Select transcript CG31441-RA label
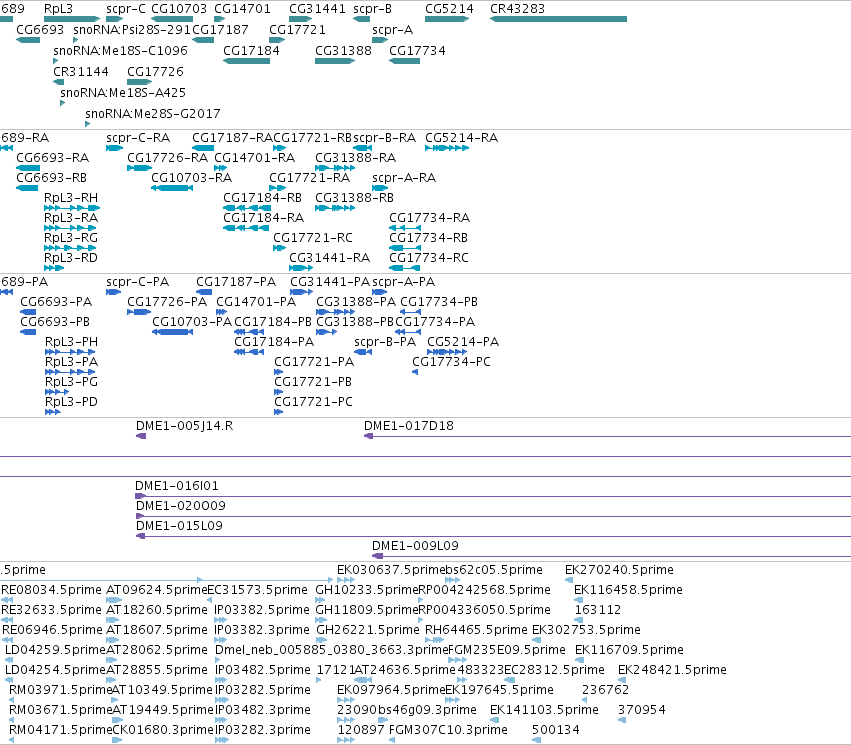The height and width of the screenshot is (745, 851). [329, 258]
